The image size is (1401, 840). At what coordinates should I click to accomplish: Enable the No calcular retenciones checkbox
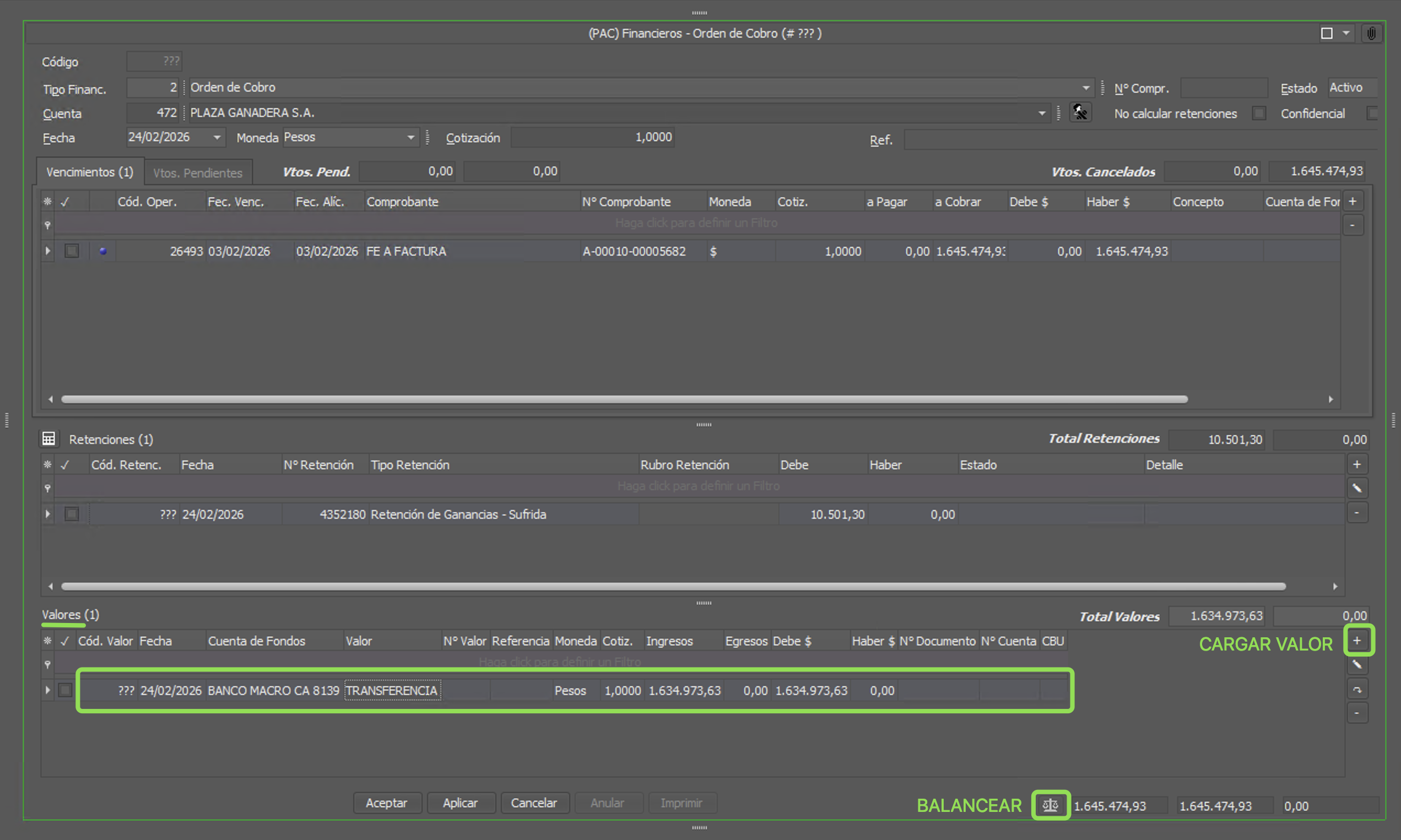tap(1258, 113)
